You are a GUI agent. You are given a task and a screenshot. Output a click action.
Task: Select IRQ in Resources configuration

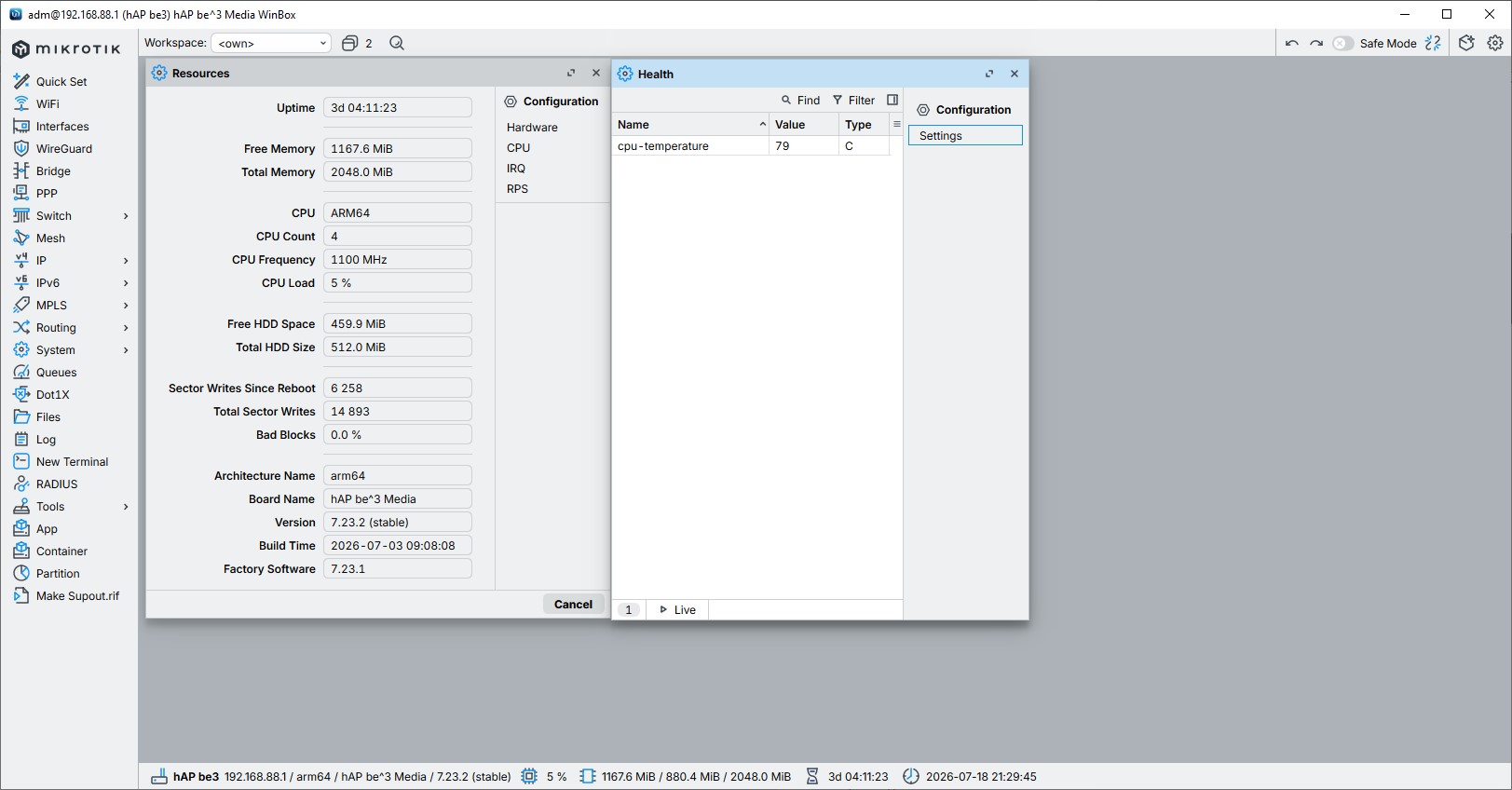point(516,168)
